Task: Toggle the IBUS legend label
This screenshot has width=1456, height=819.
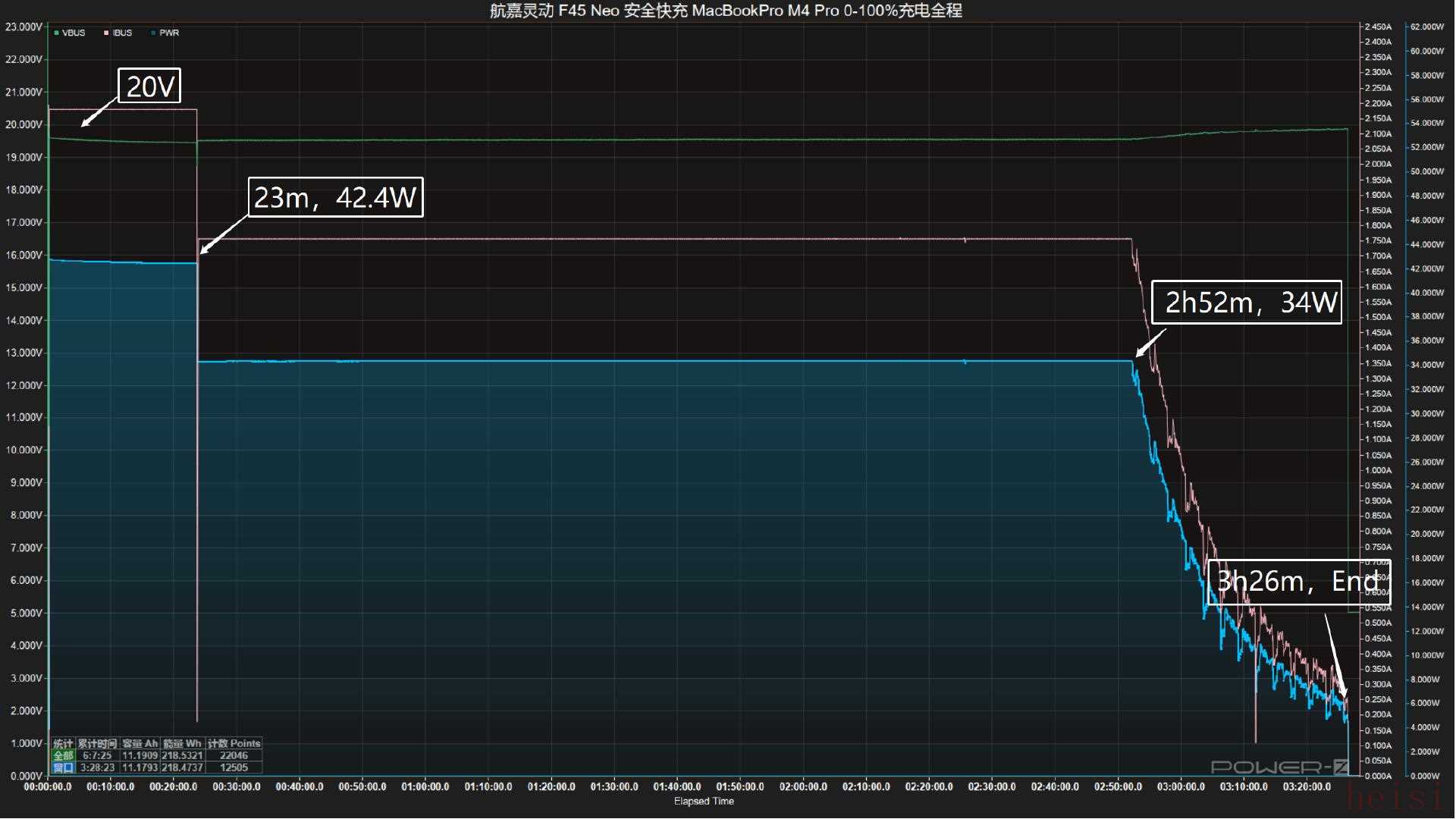Action: click(122, 33)
